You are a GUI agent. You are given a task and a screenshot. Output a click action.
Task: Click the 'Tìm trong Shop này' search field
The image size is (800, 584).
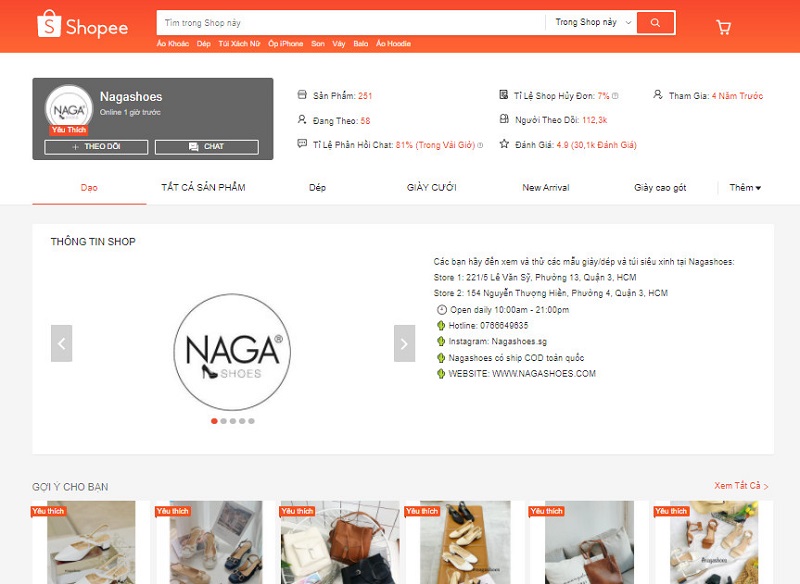click(351, 23)
